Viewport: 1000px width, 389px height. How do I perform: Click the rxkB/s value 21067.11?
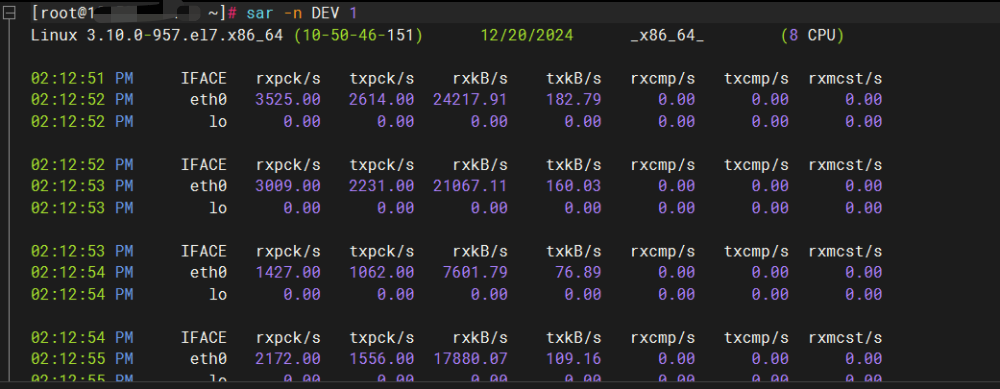tap(470, 186)
